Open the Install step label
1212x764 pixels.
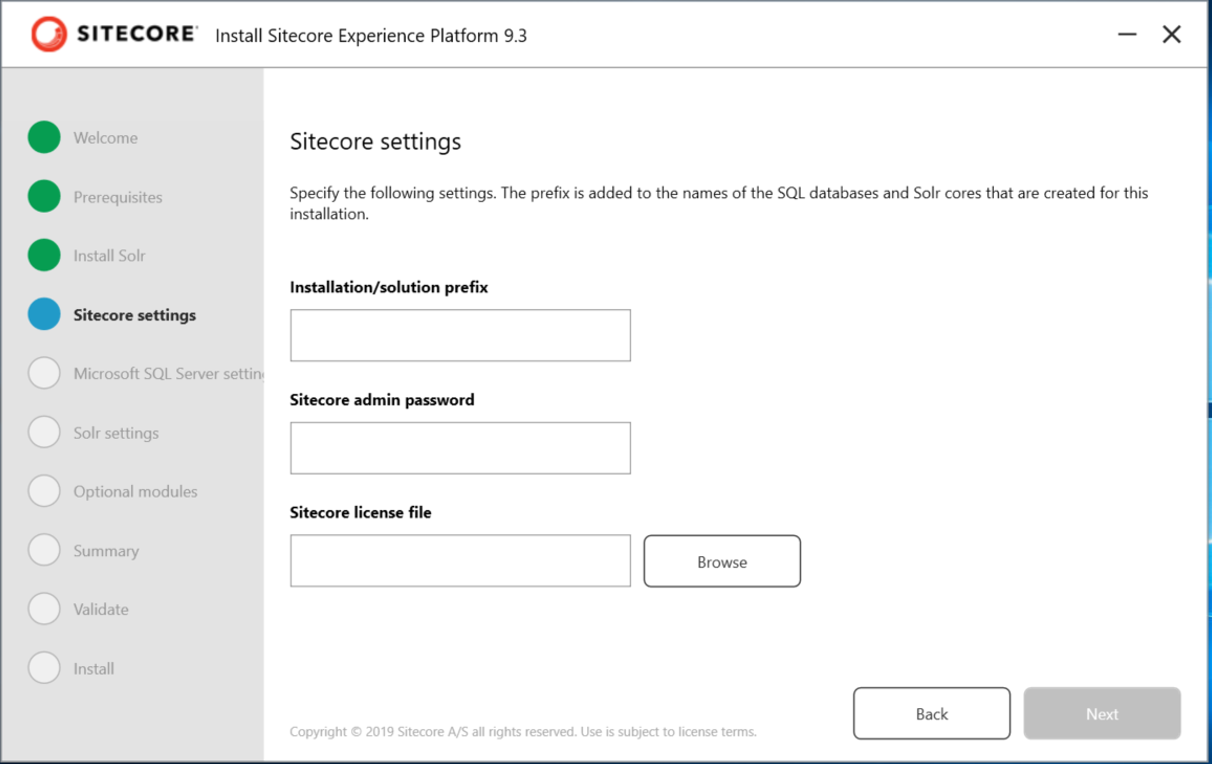pos(93,669)
